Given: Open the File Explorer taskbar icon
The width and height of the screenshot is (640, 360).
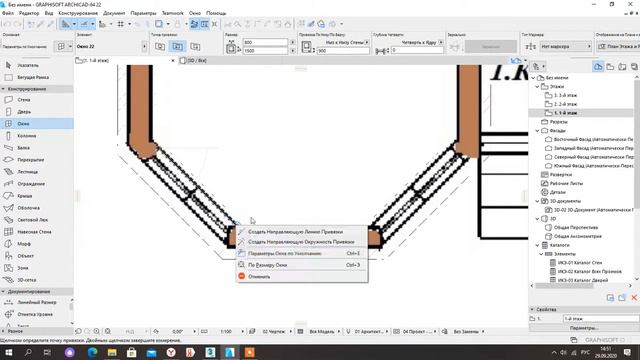Looking at the screenshot, I should coord(112,352).
